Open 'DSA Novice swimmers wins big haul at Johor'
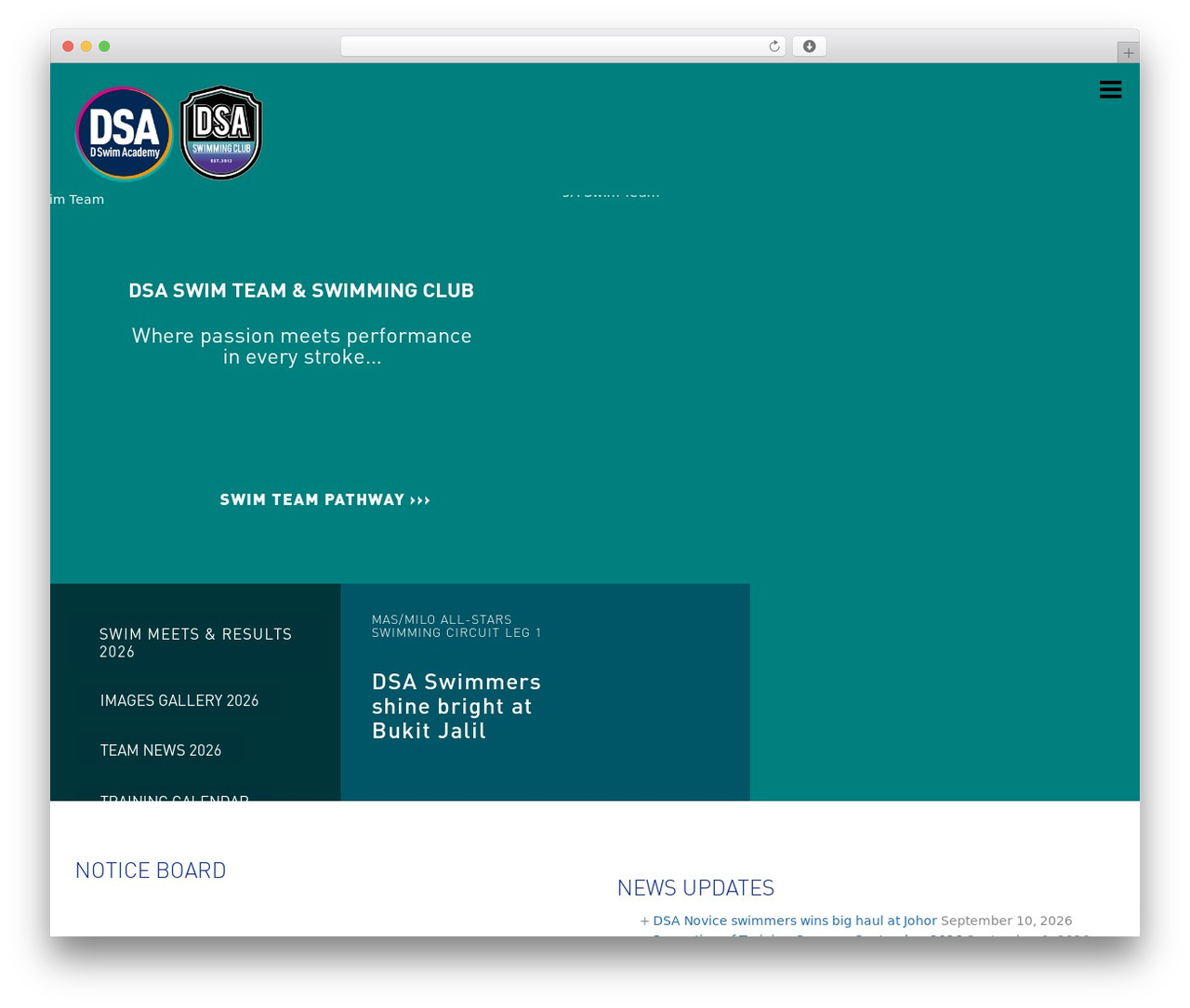Viewport: 1190px width, 1008px height. click(795, 921)
